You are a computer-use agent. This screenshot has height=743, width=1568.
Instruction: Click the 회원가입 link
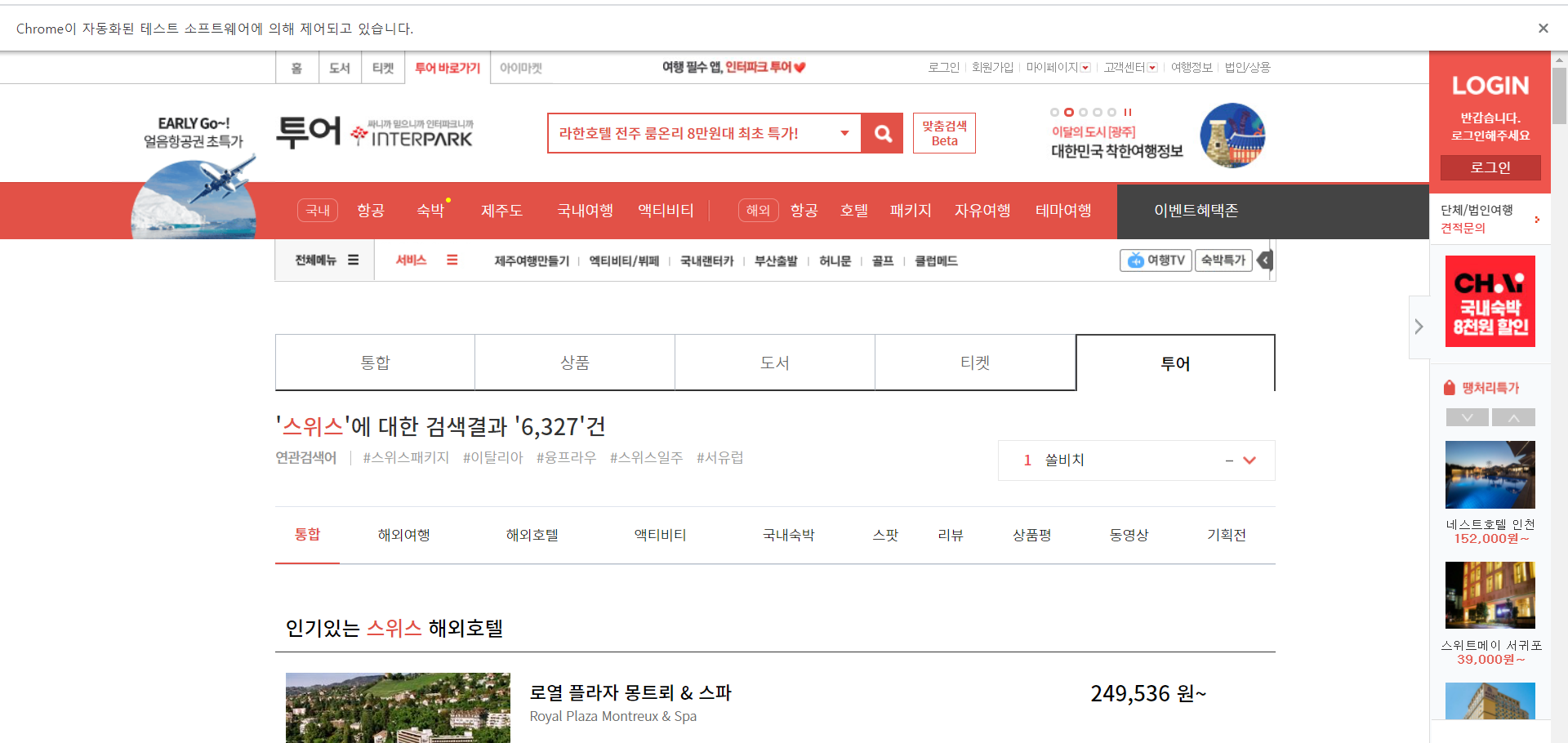tap(992, 67)
